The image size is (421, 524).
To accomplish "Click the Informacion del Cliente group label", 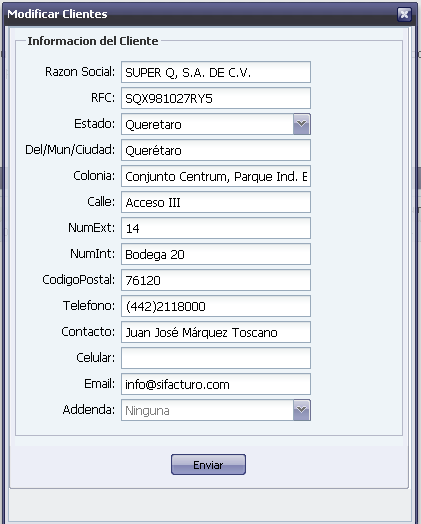I will pos(93,41).
